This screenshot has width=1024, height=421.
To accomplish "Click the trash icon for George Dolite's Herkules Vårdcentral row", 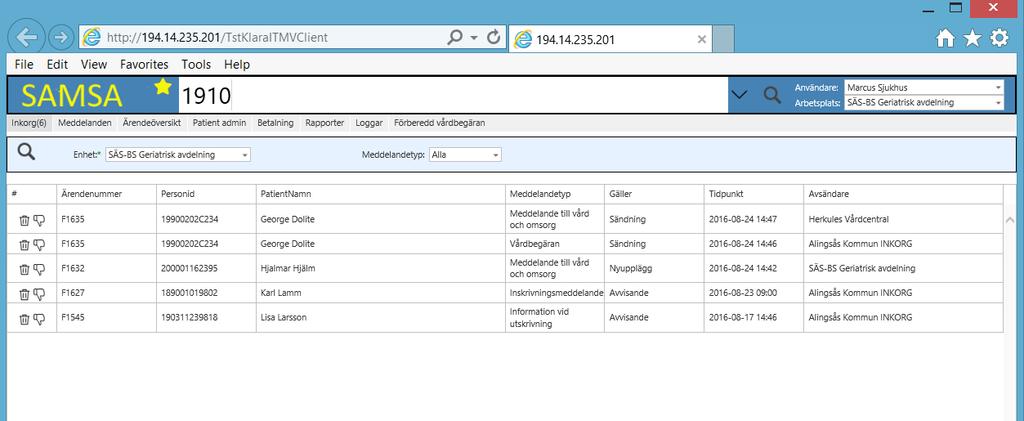I will pos(24,220).
